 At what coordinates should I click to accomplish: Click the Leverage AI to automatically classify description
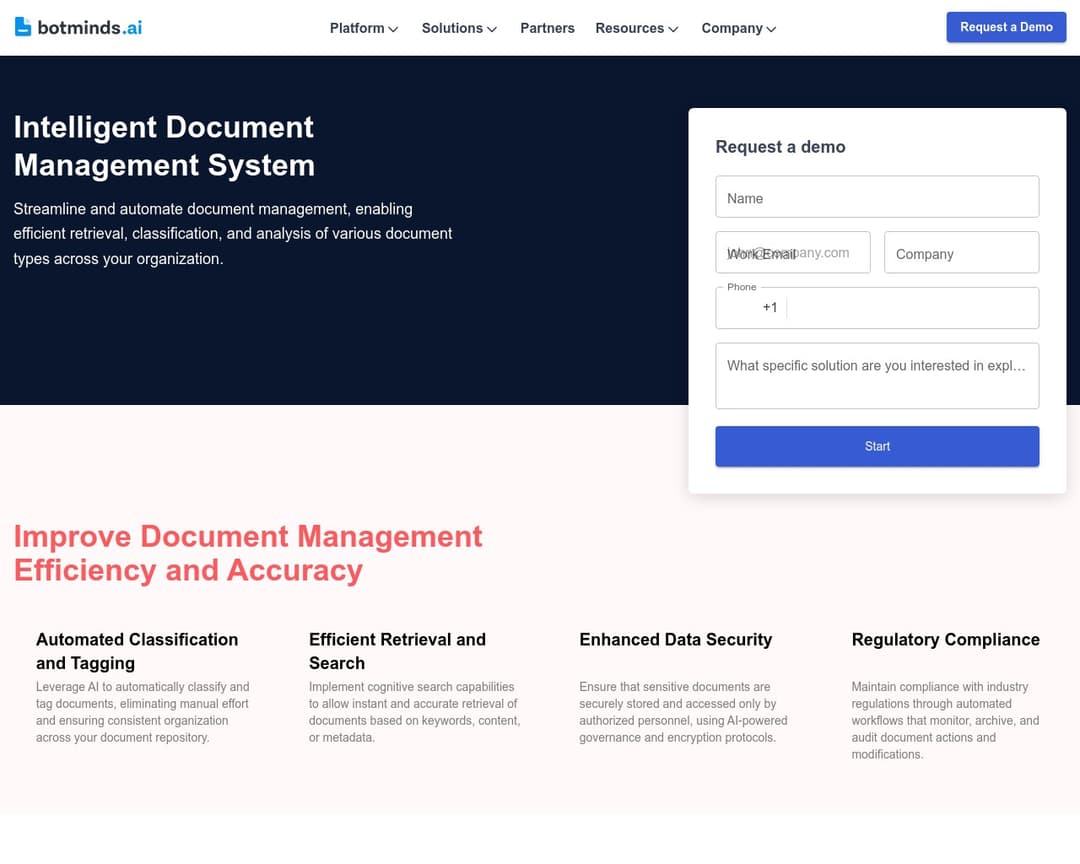(143, 712)
